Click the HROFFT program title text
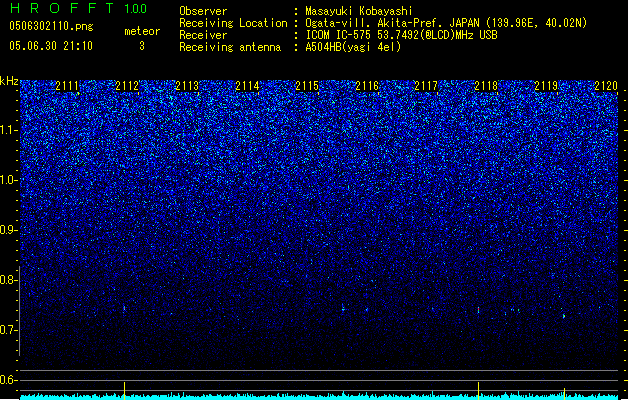This screenshot has width=629, height=400. coord(63,8)
